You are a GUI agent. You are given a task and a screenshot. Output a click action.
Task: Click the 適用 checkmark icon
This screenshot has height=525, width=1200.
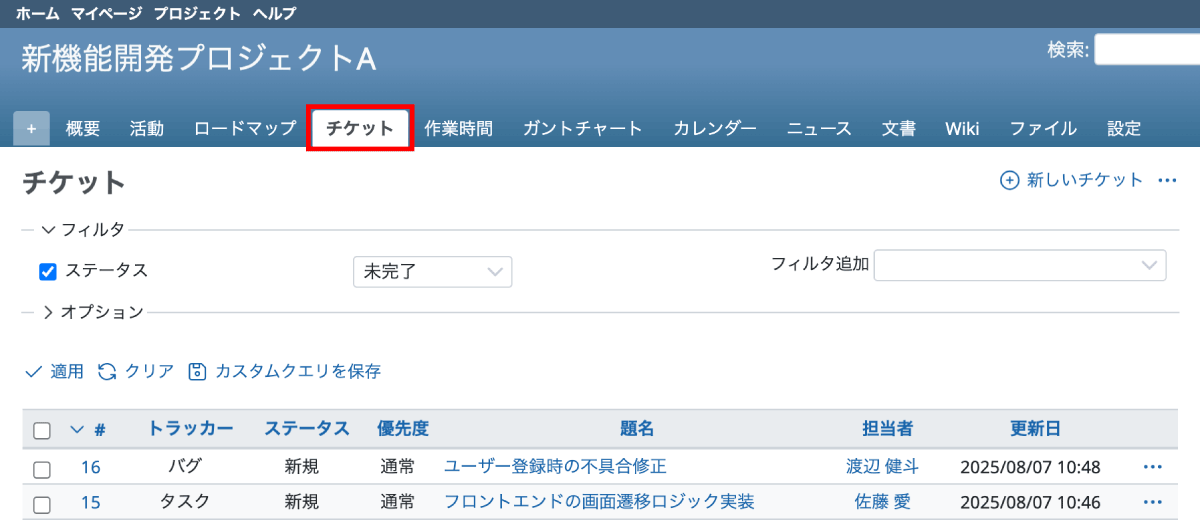pyautogui.click(x=33, y=371)
